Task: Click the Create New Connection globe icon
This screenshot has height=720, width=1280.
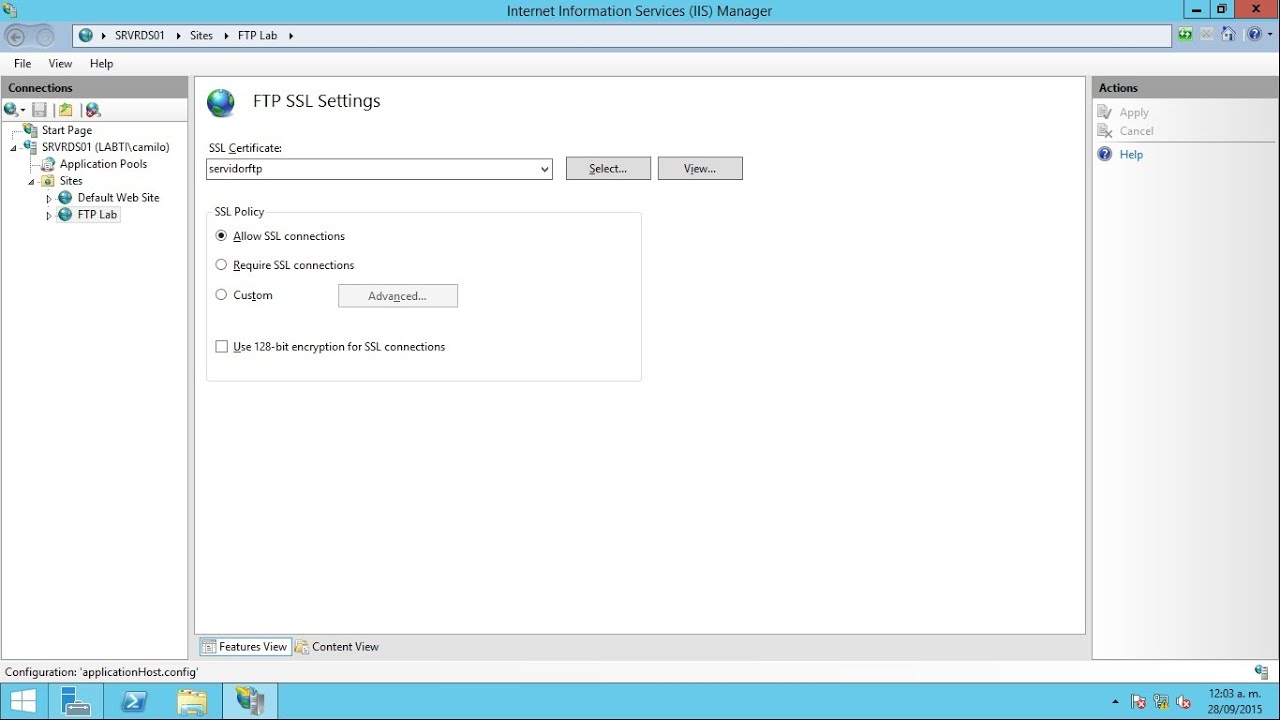Action: pos(11,110)
